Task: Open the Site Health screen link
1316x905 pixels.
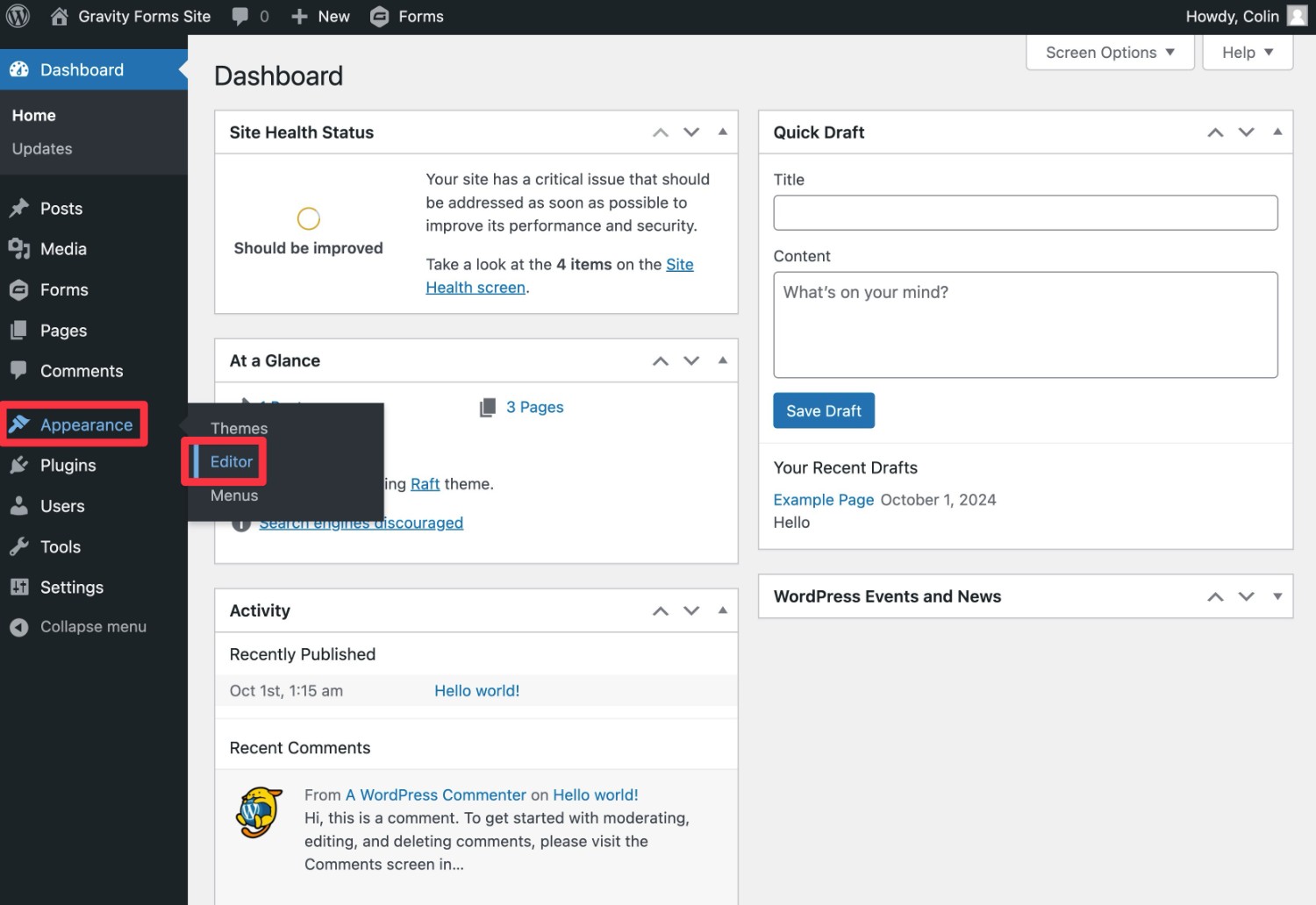Action: tap(560, 276)
